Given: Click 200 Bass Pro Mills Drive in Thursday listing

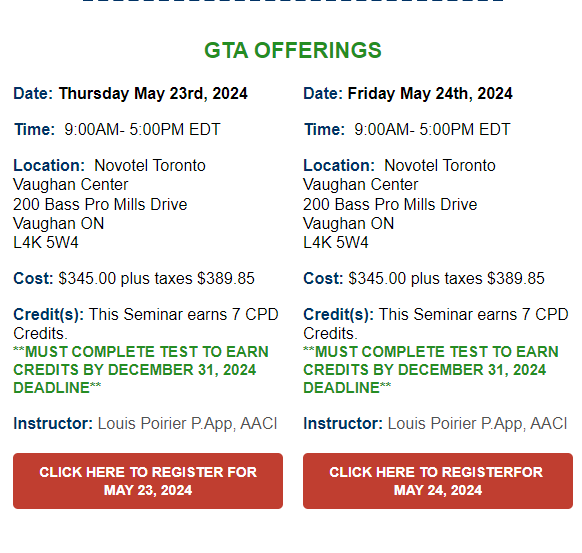Looking at the screenshot, I should click(100, 204).
